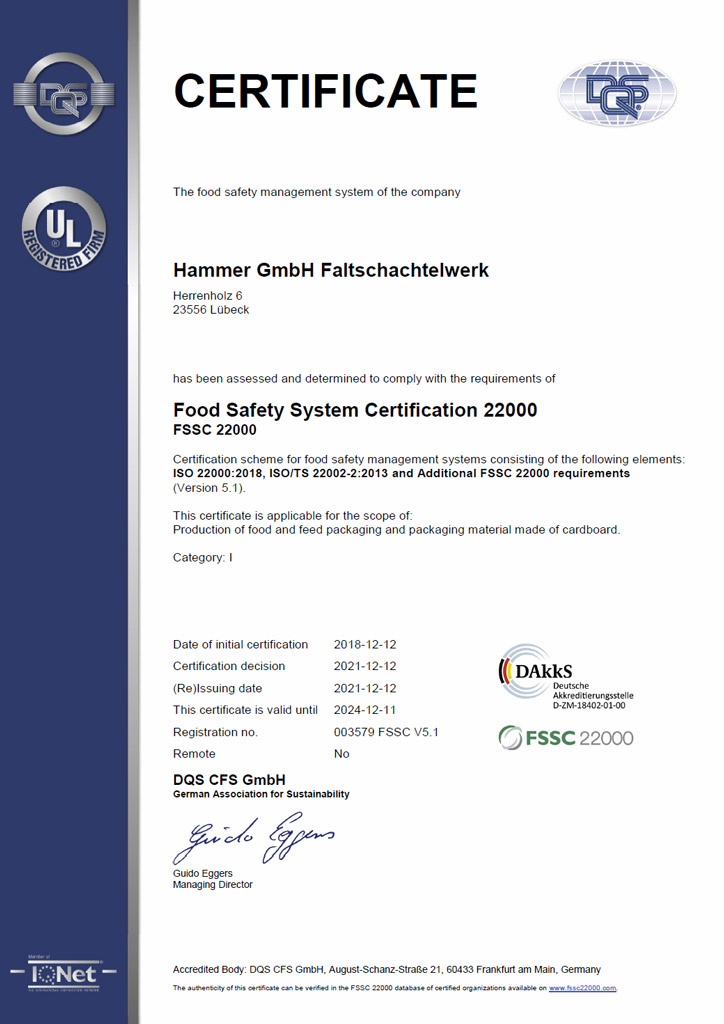Click the Managing Director title
This screenshot has height=1024, width=724.
(x=213, y=885)
